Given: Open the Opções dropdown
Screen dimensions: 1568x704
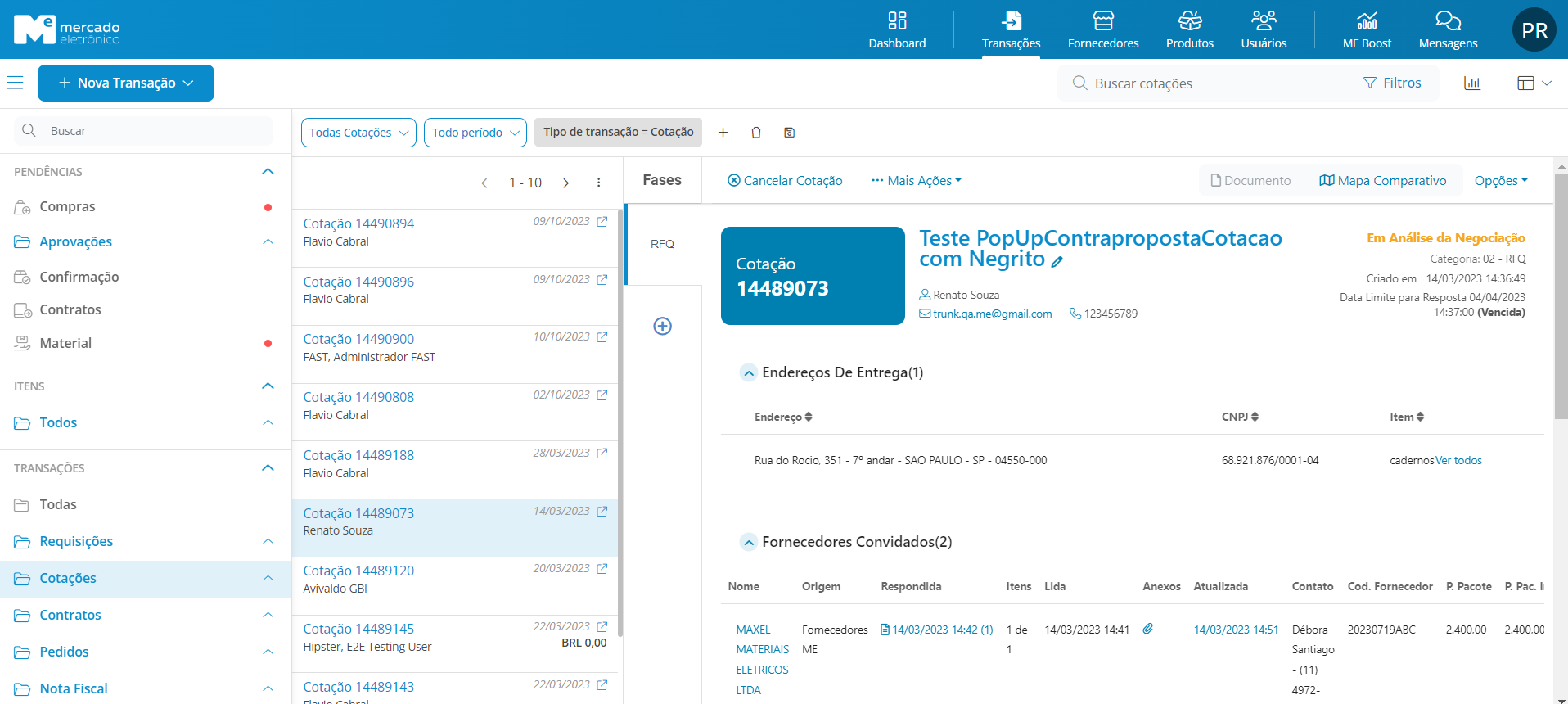Looking at the screenshot, I should pyautogui.click(x=1501, y=180).
